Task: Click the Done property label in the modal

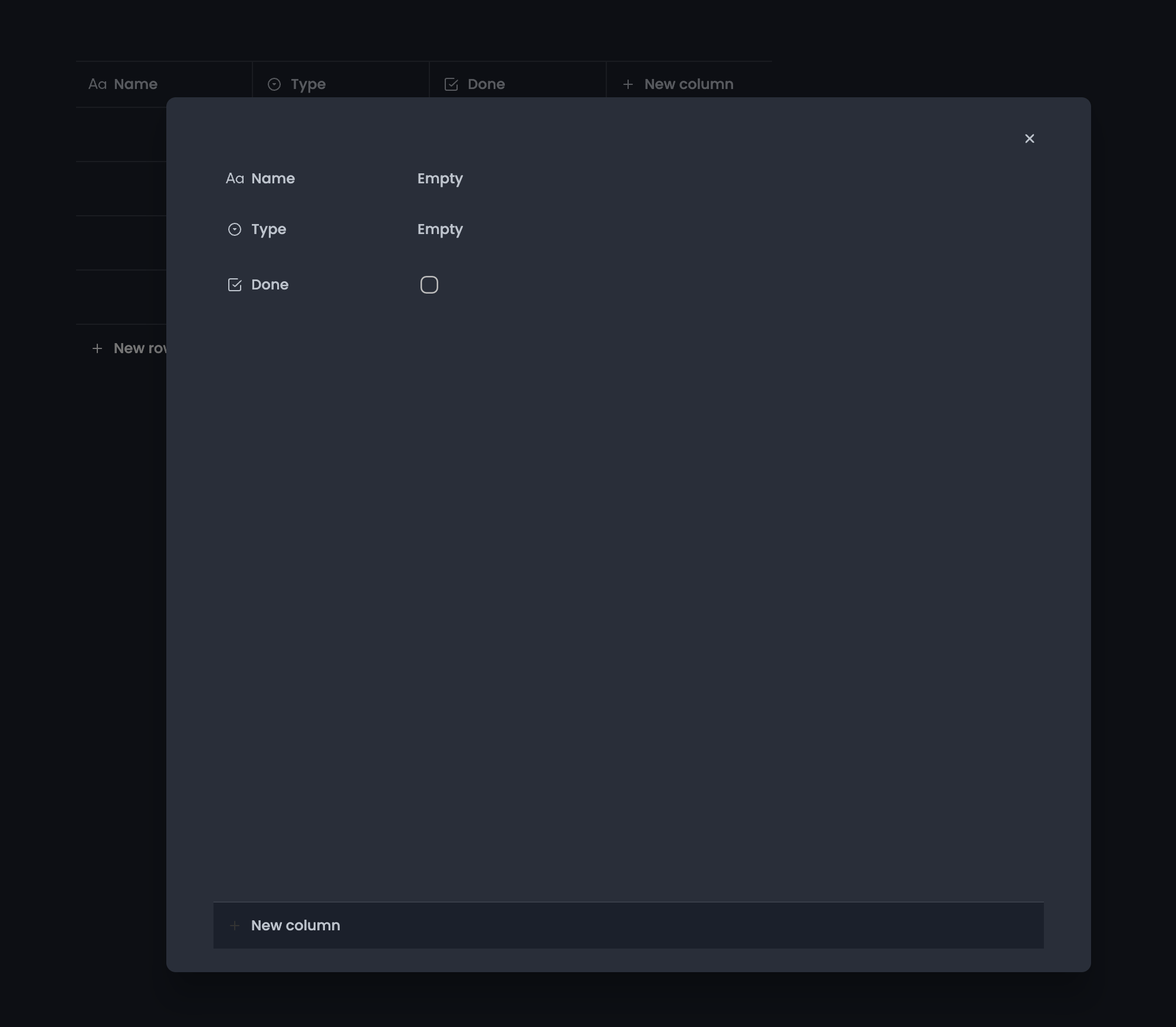Action: (x=270, y=284)
